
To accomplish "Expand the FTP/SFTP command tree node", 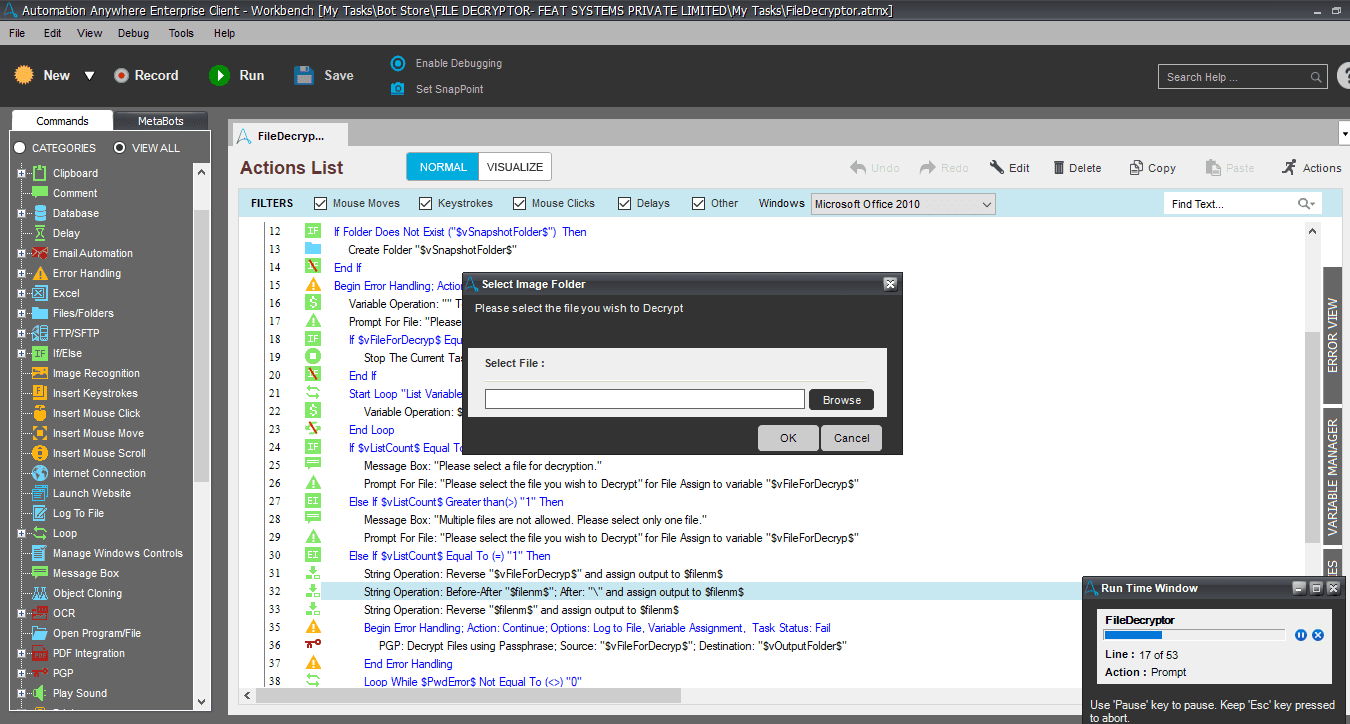I will 21,333.
